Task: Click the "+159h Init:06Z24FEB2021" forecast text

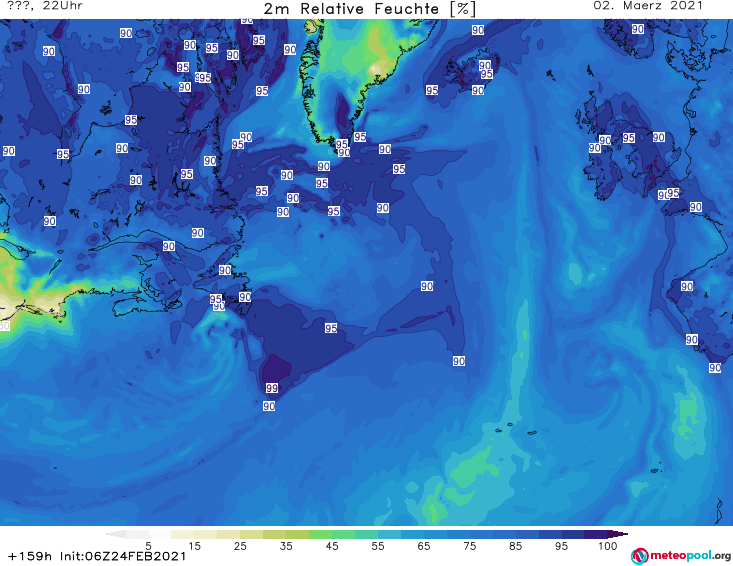Action: 97,556
